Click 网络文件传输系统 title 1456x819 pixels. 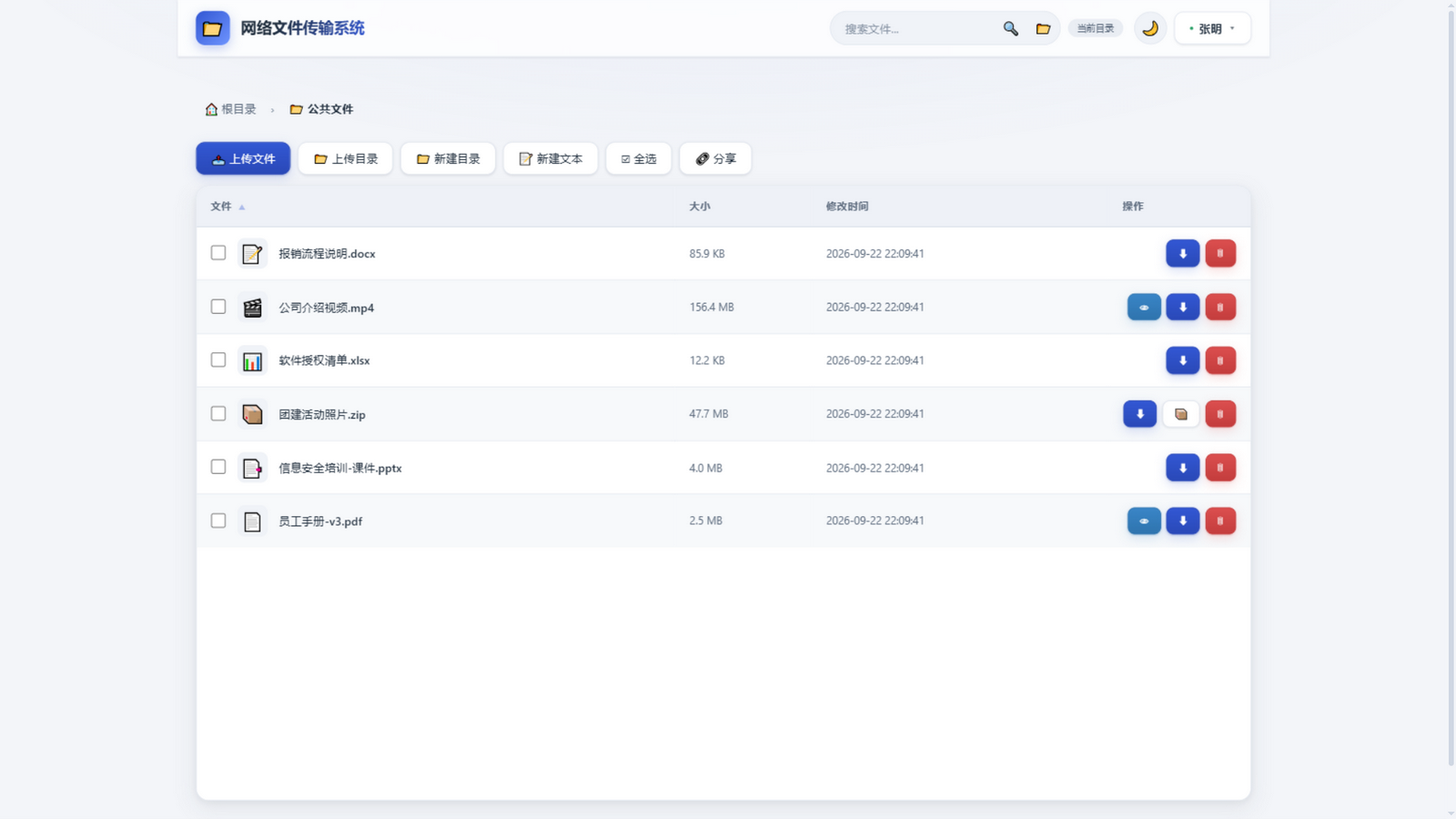pos(302,28)
